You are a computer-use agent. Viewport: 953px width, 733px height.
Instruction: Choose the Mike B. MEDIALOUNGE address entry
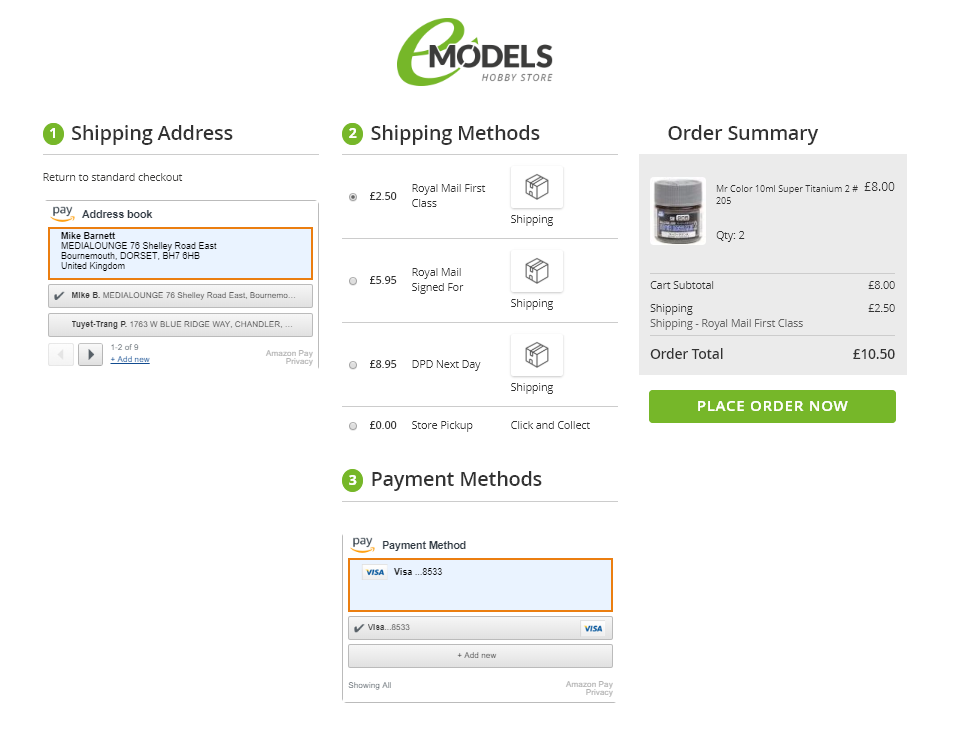click(x=181, y=296)
